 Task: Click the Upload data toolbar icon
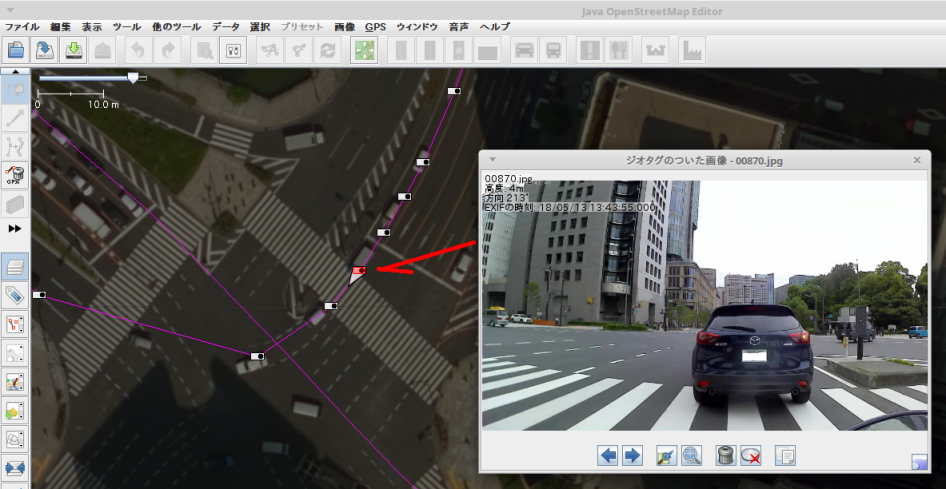tap(103, 50)
